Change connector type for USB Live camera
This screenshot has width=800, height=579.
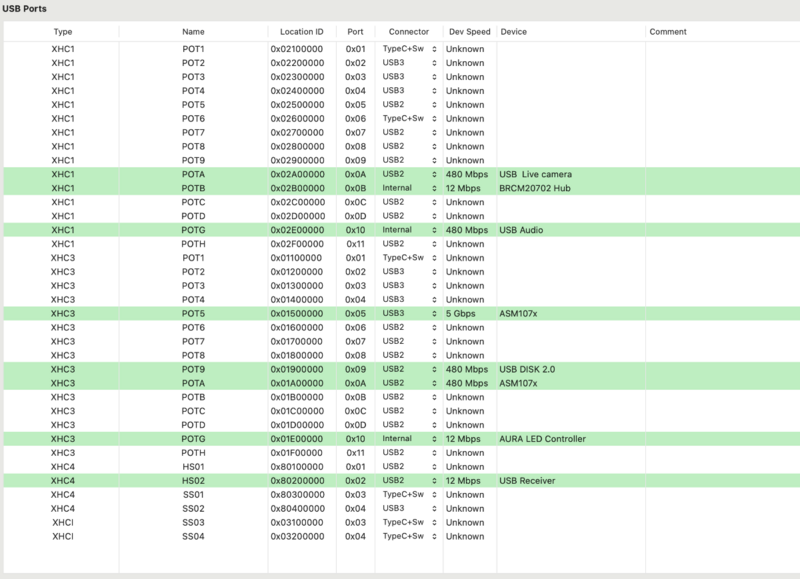(x=434, y=174)
